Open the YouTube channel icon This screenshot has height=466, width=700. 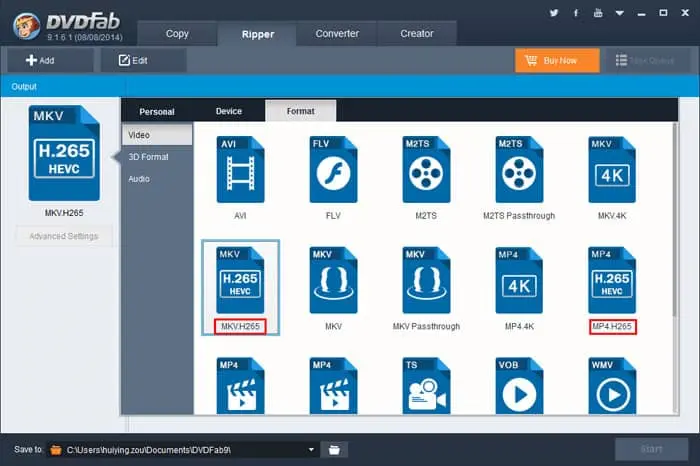[597, 14]
